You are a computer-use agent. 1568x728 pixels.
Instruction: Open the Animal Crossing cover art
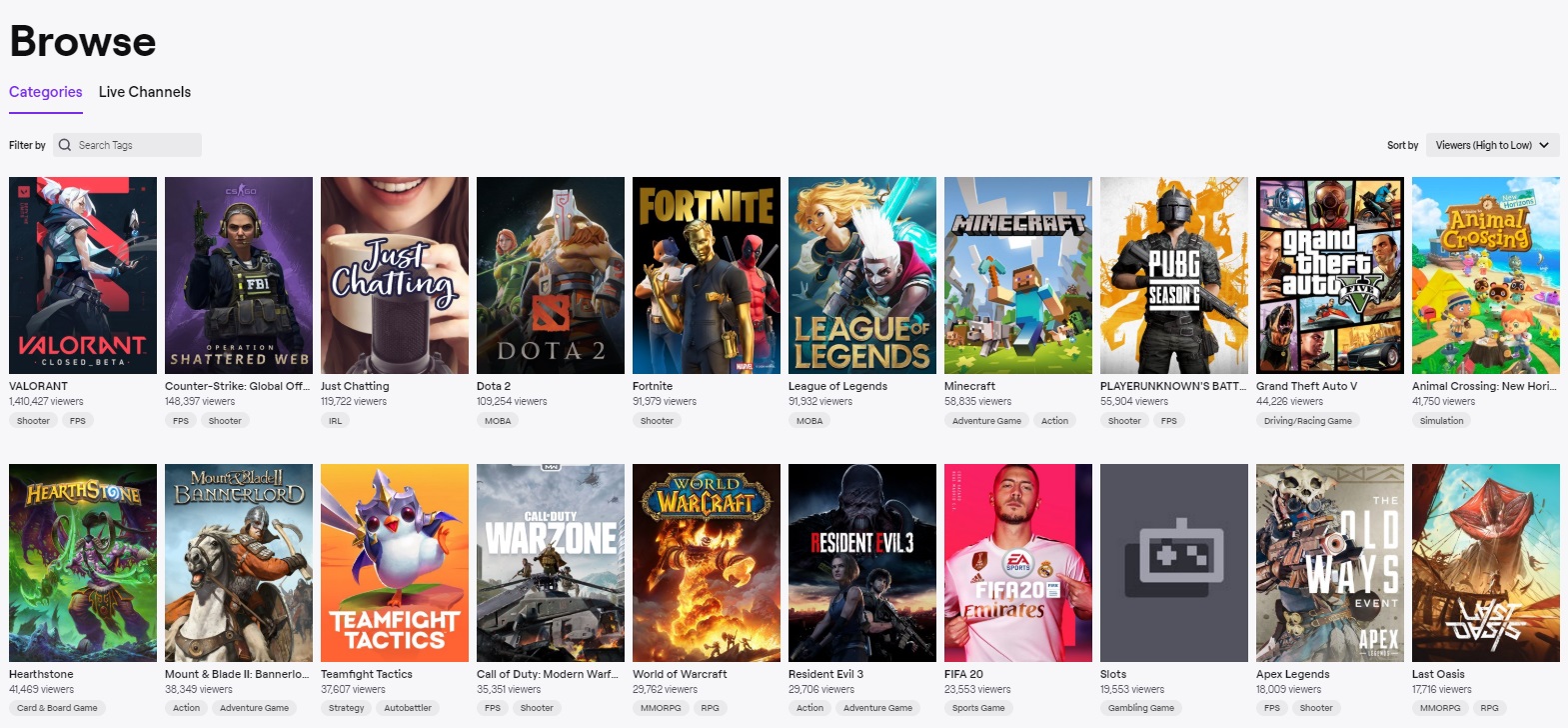click(x=1486, y=275)
